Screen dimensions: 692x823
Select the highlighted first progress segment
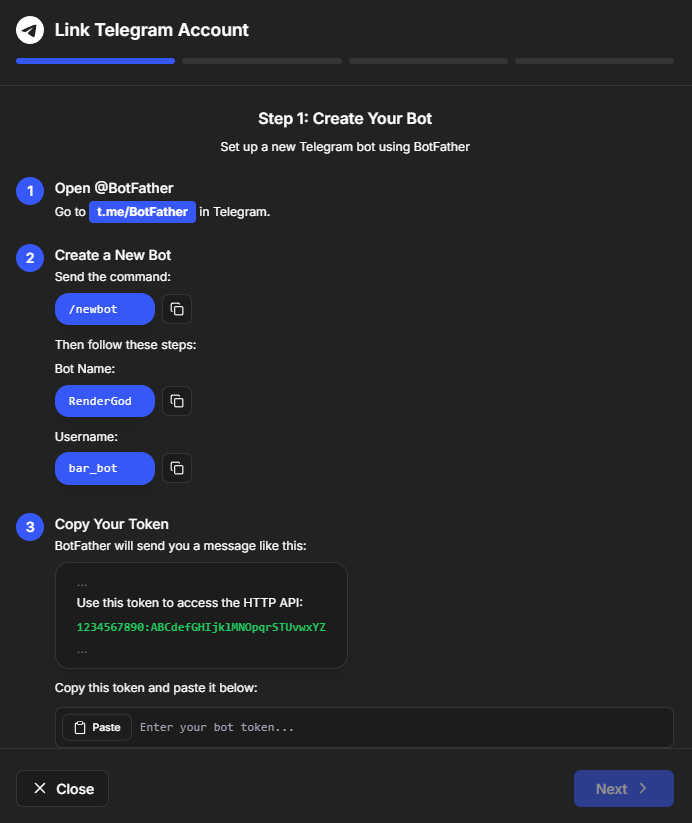pyautogui.click(x=95, y=61)
